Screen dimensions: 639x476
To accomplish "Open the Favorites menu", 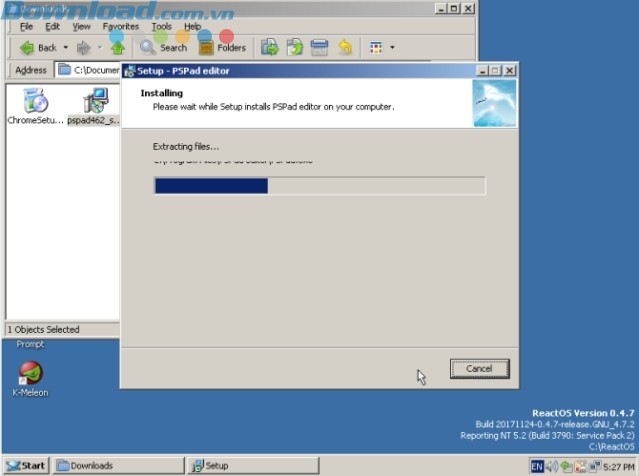I will click(x=119, y=26).
